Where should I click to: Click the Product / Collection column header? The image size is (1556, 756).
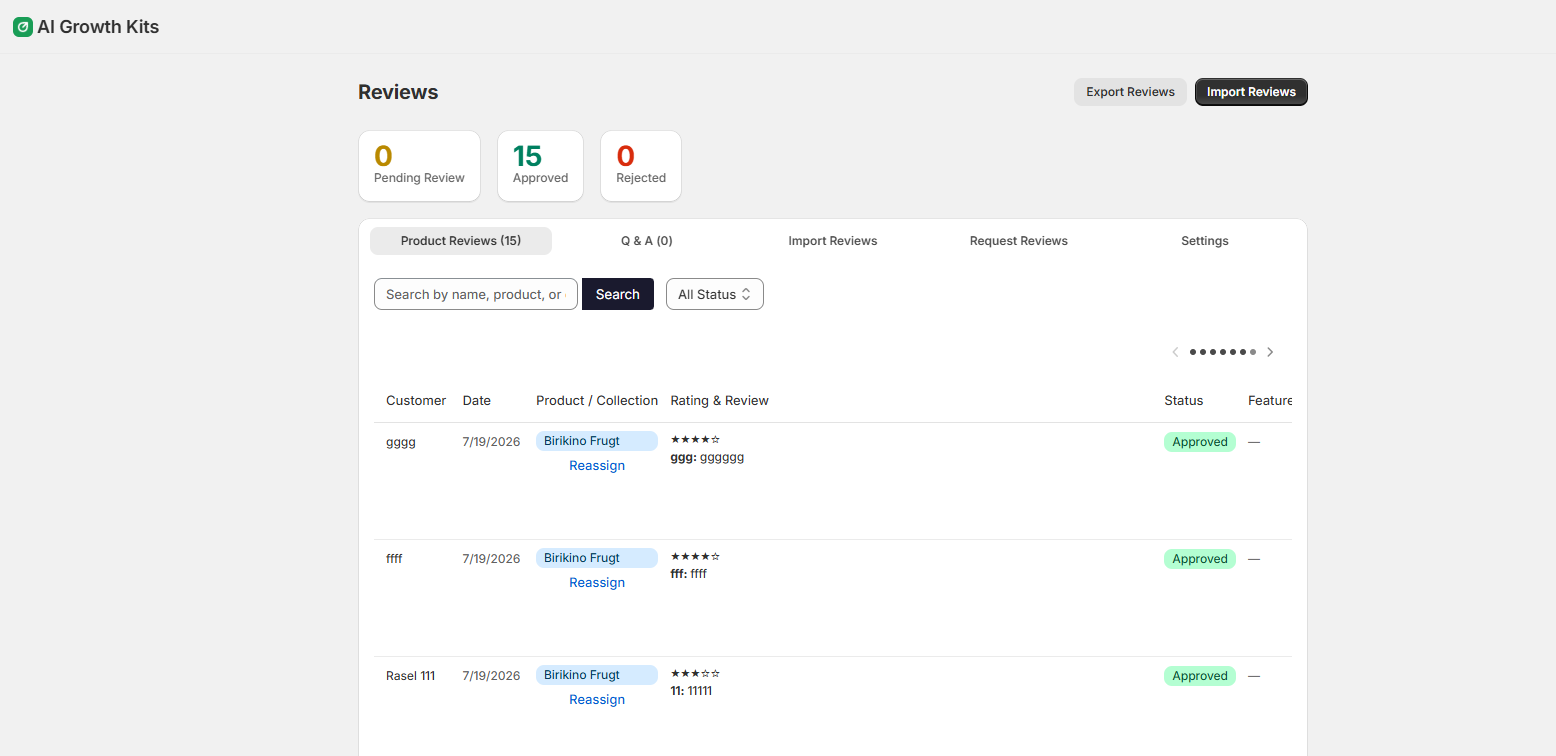(597, 401)
